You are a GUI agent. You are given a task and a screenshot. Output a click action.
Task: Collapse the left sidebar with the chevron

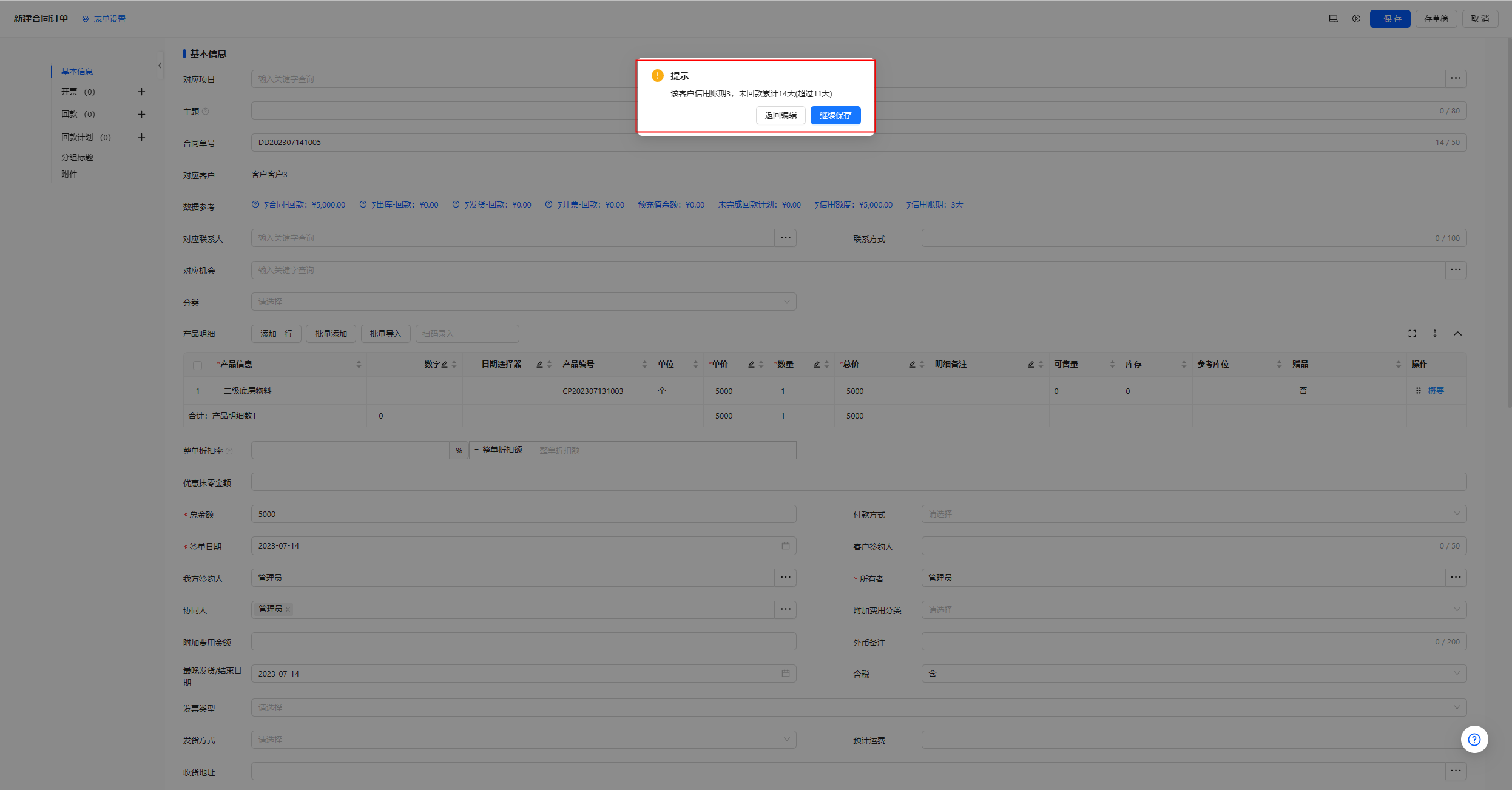pyautogui.click(x=160, y=66)
